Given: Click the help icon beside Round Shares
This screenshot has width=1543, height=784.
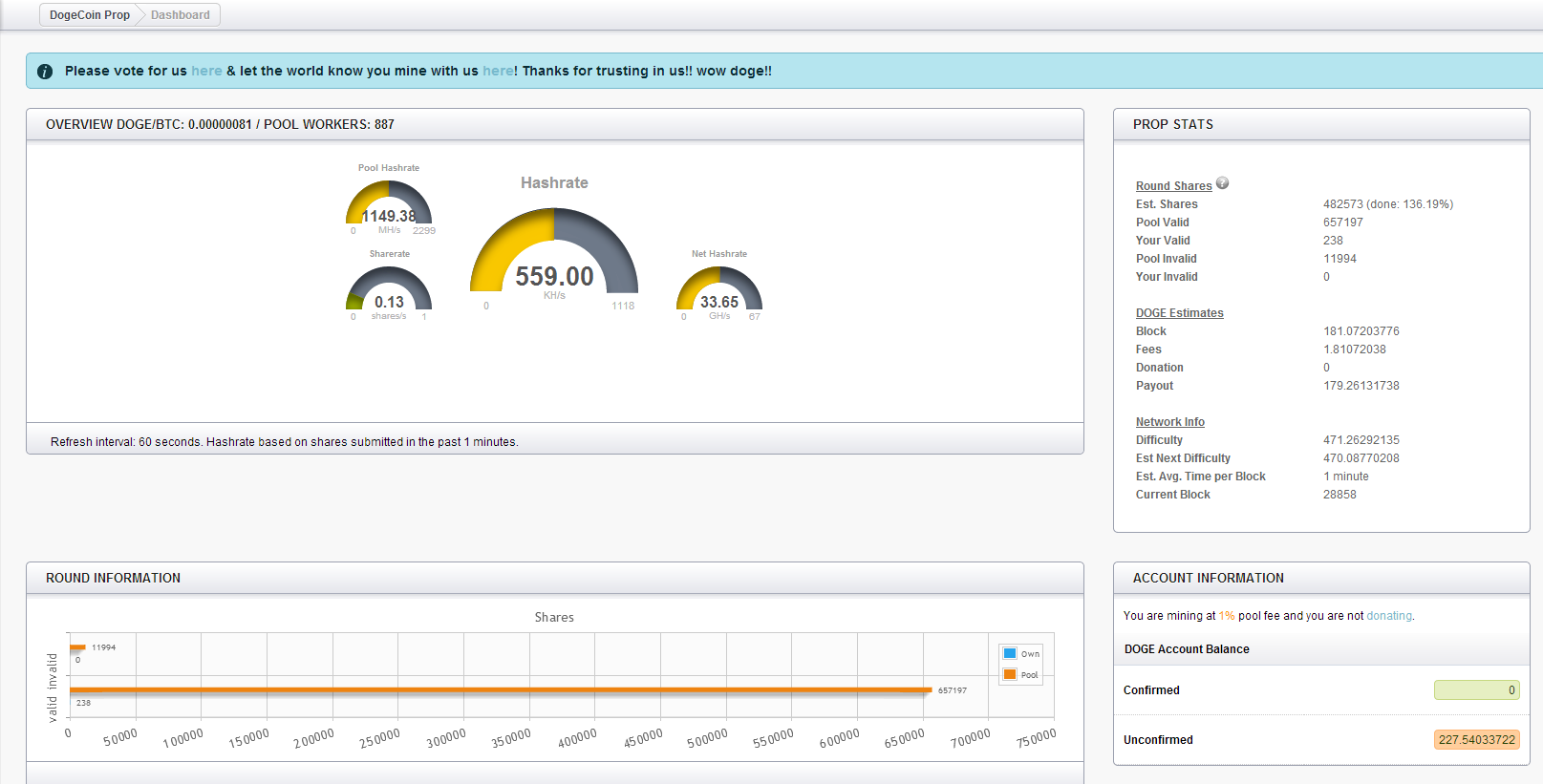Looking at the screenshot, I should tap(1222, 183).
